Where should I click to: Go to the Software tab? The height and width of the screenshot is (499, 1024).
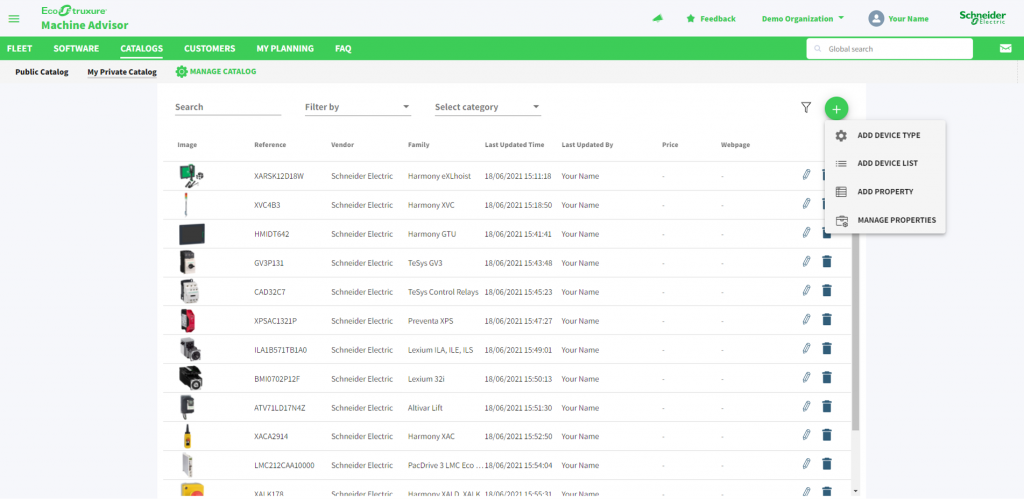(76, 48)
